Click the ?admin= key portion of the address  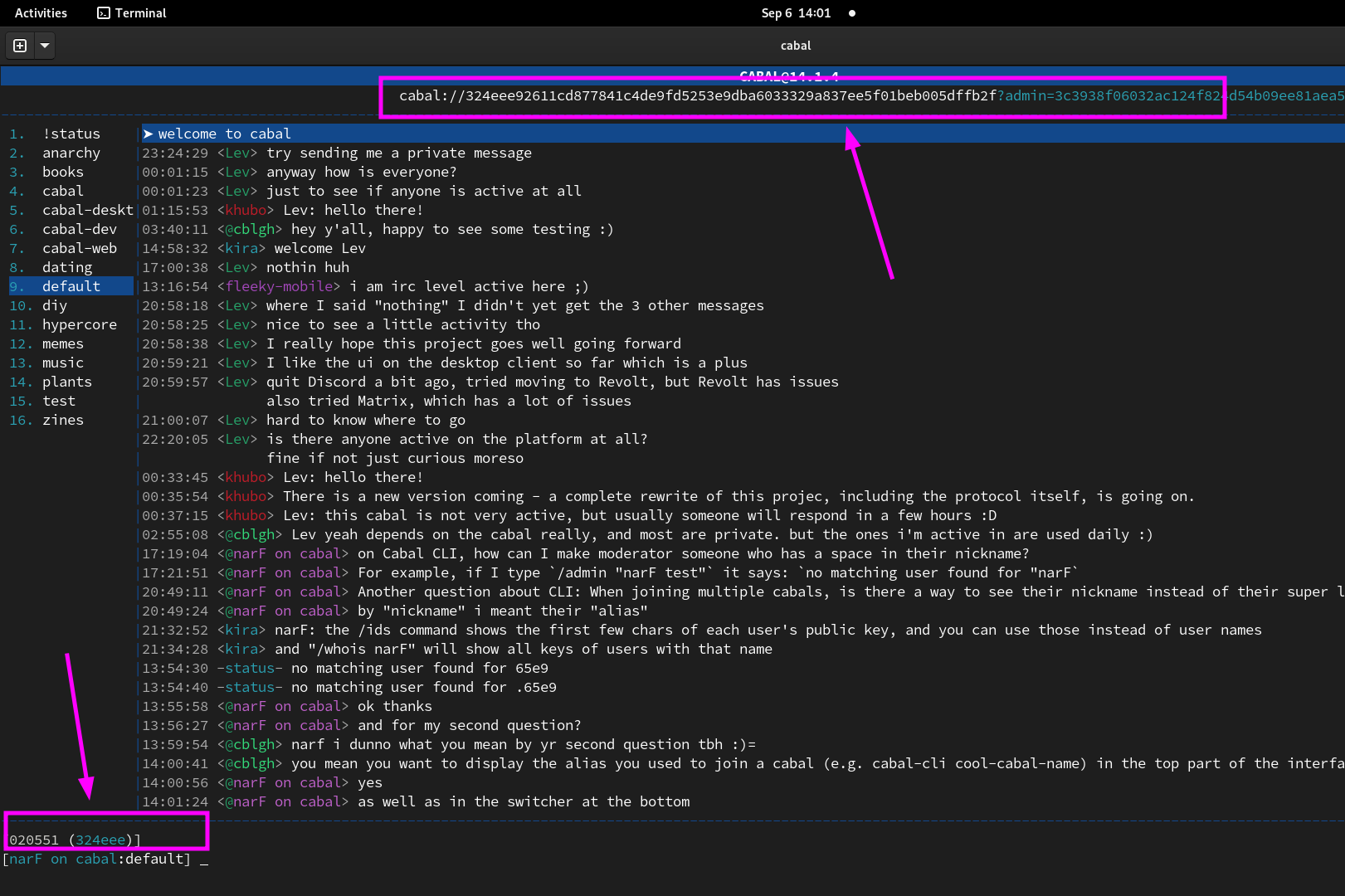tap(1171, 95)
